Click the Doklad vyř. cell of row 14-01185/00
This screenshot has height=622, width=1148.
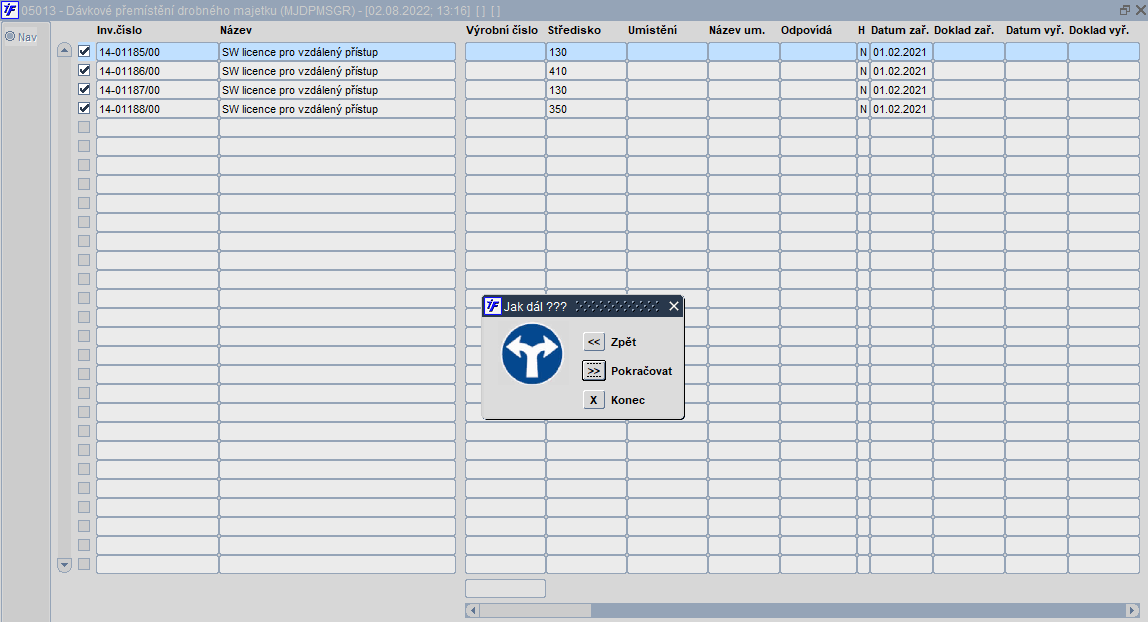[x=1103, y=52]
